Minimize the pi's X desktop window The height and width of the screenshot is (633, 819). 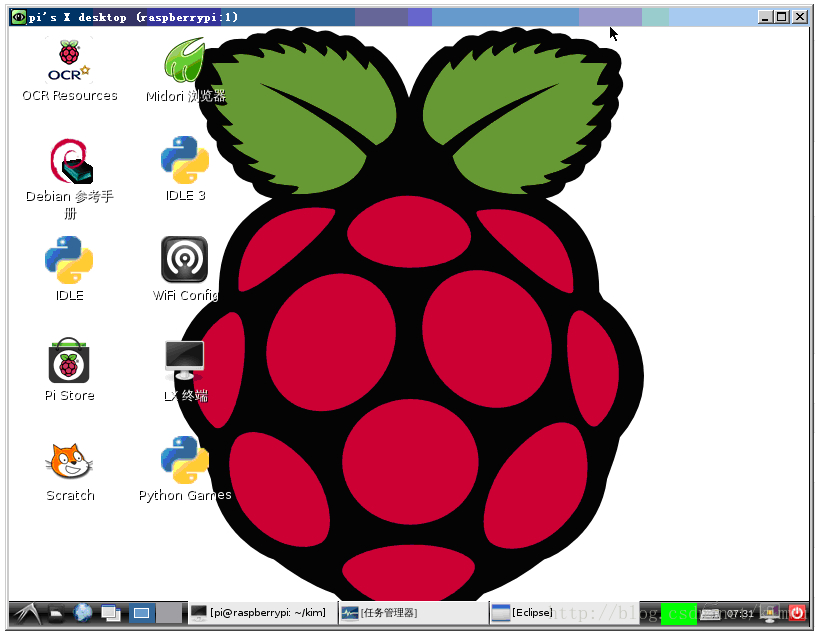[x=765, y=17]
